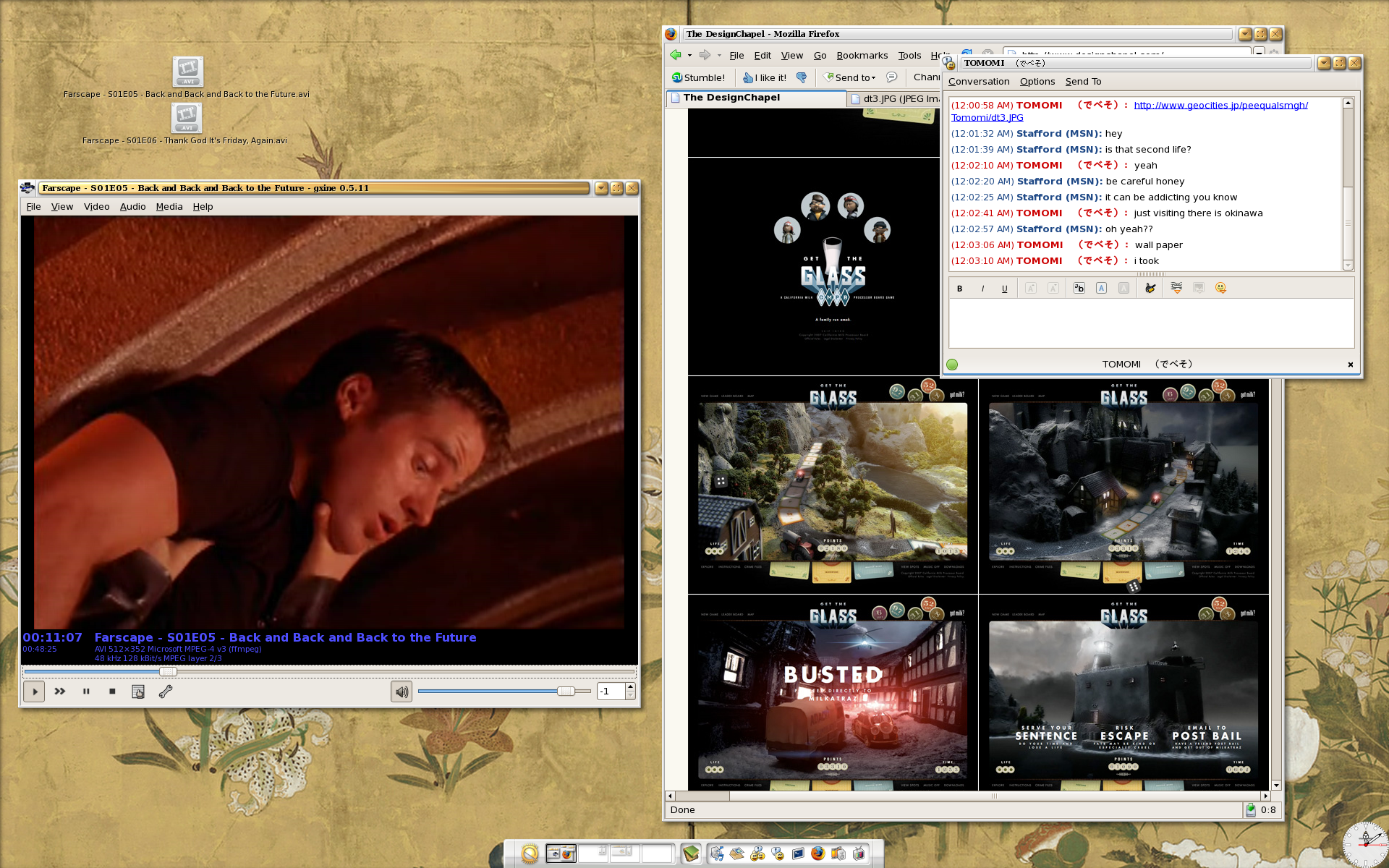Launch terminal icon in dock

click(798, 854)
